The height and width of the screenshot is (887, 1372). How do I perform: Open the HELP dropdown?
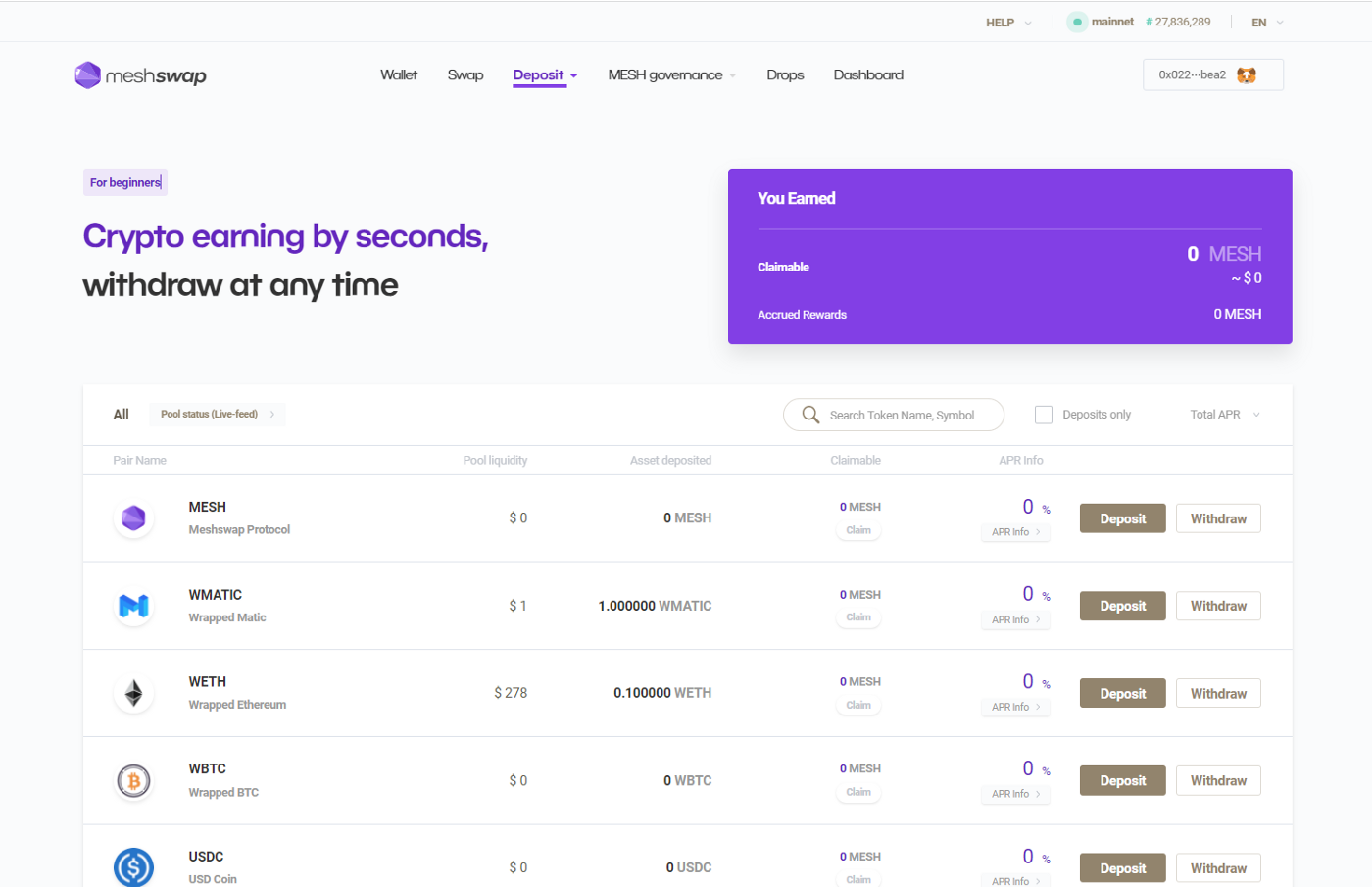pos(1008,23)
